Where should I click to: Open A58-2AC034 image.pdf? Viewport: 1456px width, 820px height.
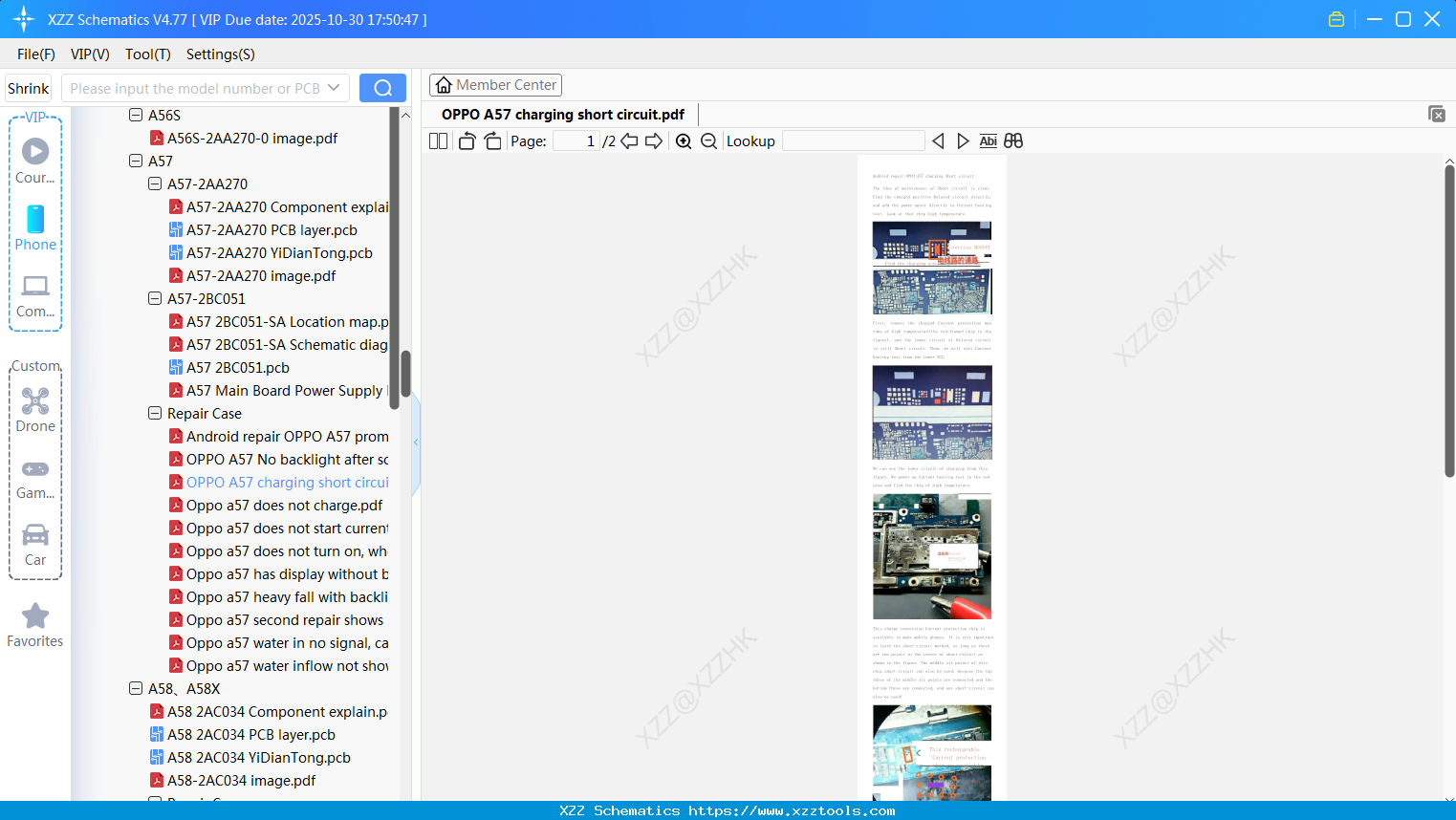tap(242, 780)
